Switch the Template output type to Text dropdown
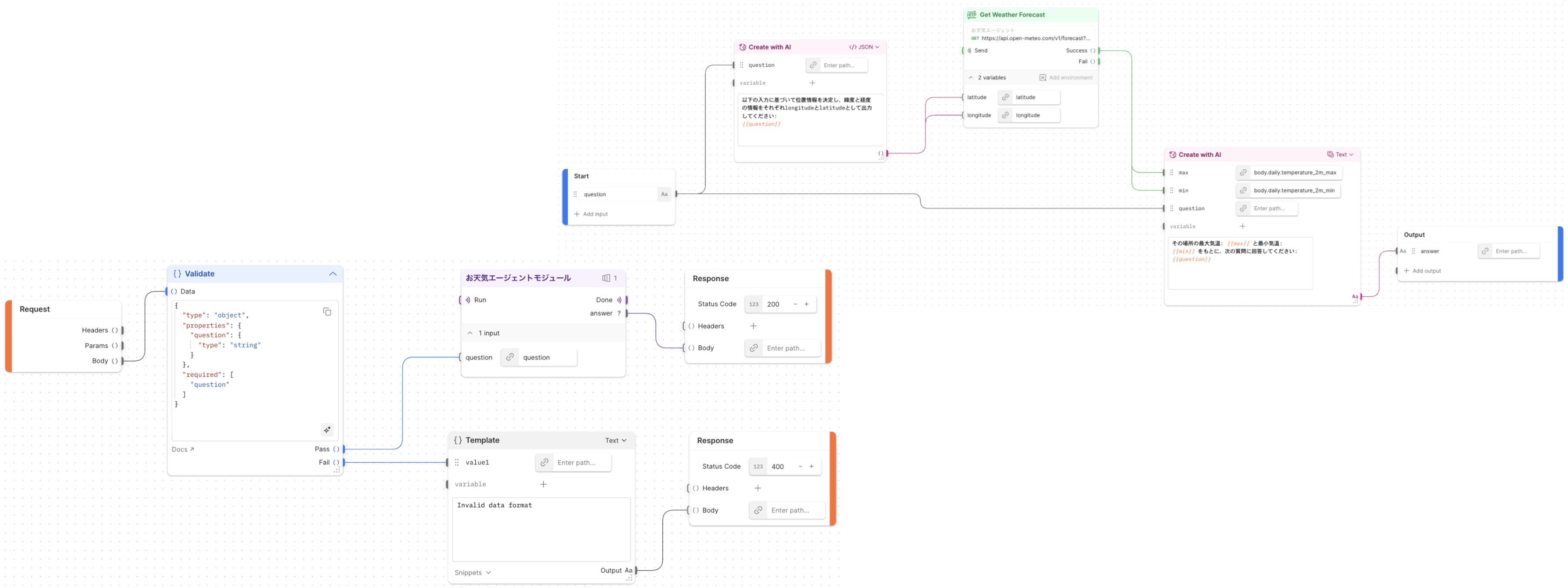 [x=615, y=440]
